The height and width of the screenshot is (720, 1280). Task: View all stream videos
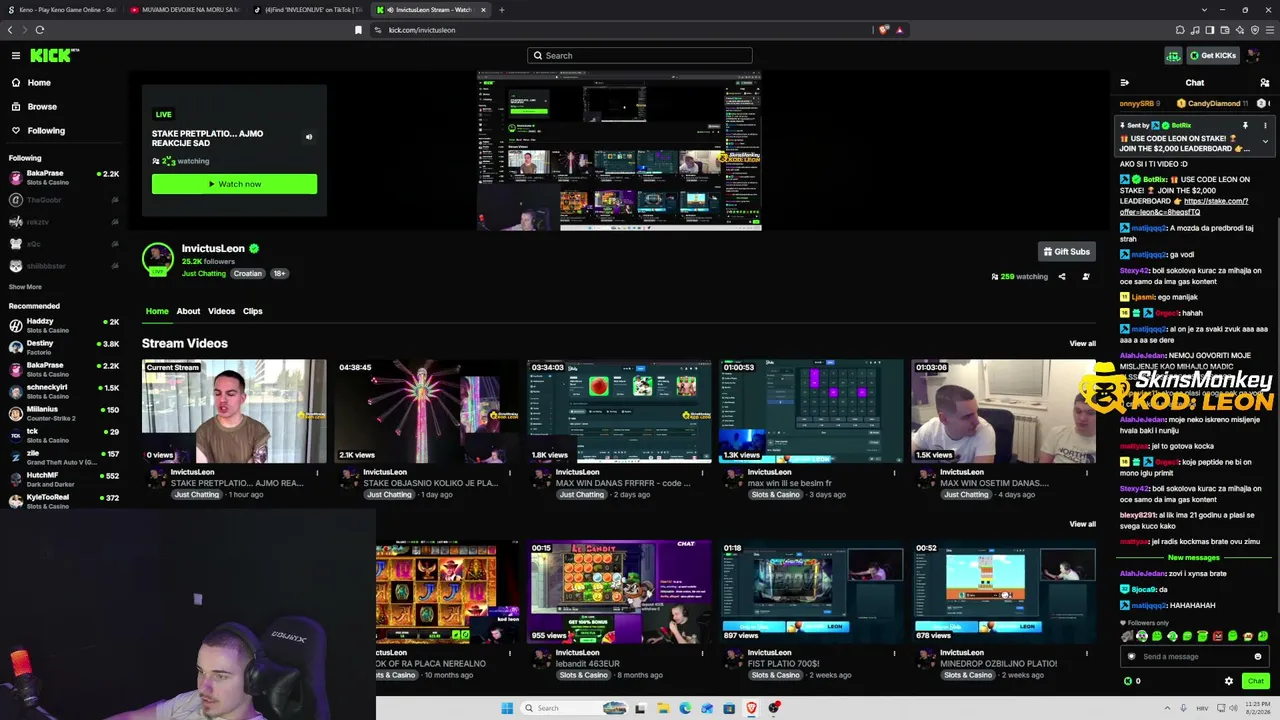pyautogui.click(x=1082, y=343)
